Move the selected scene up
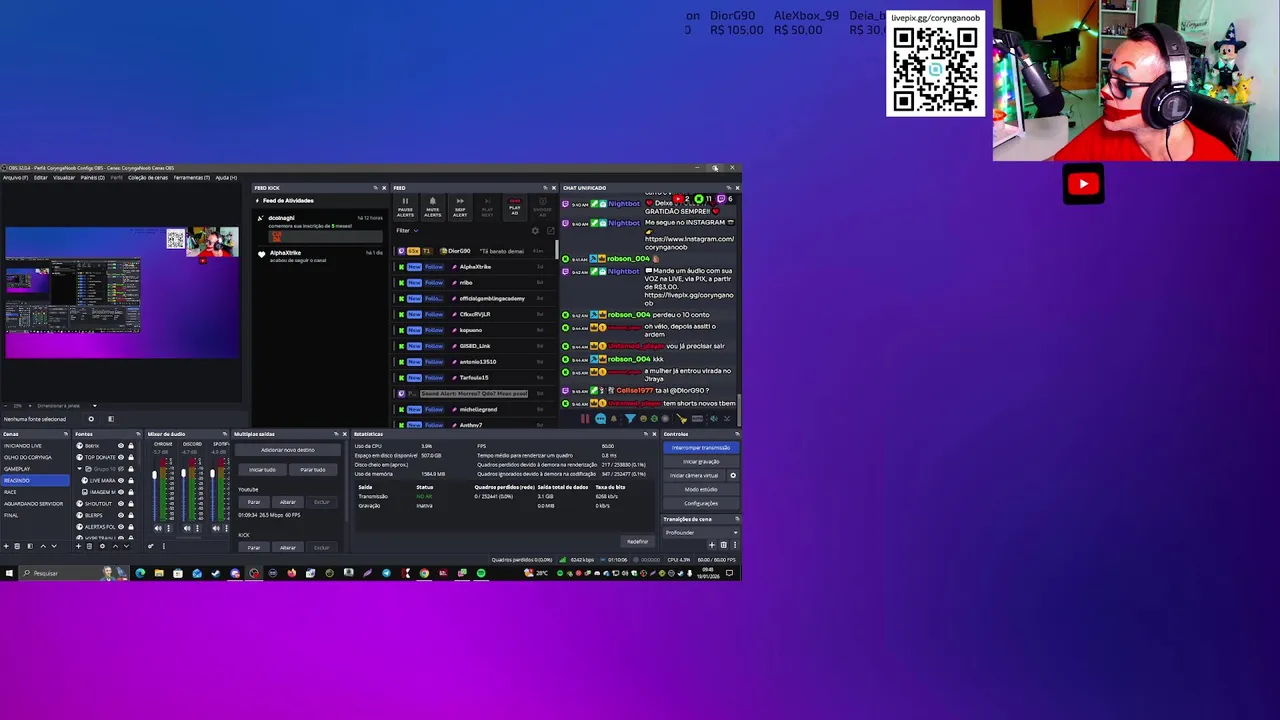This screenshot has height=720, width=1280. click(x=43, y=546)
